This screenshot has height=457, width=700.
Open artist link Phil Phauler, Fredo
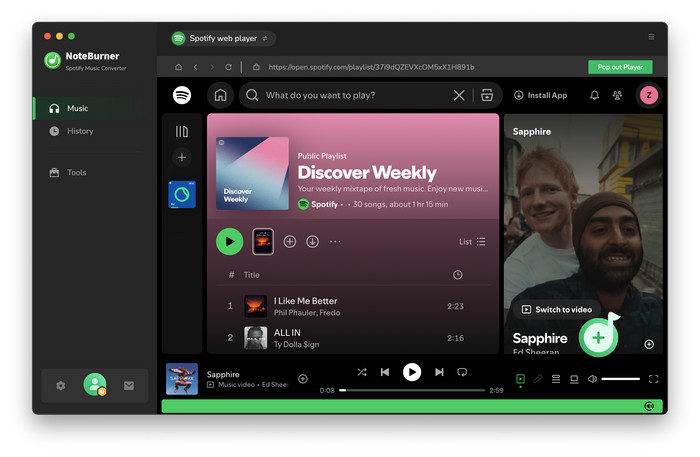(307, 313)
